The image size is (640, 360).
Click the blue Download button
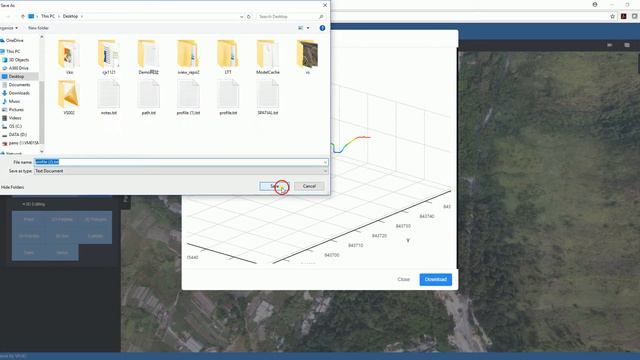tap(436, 280)
